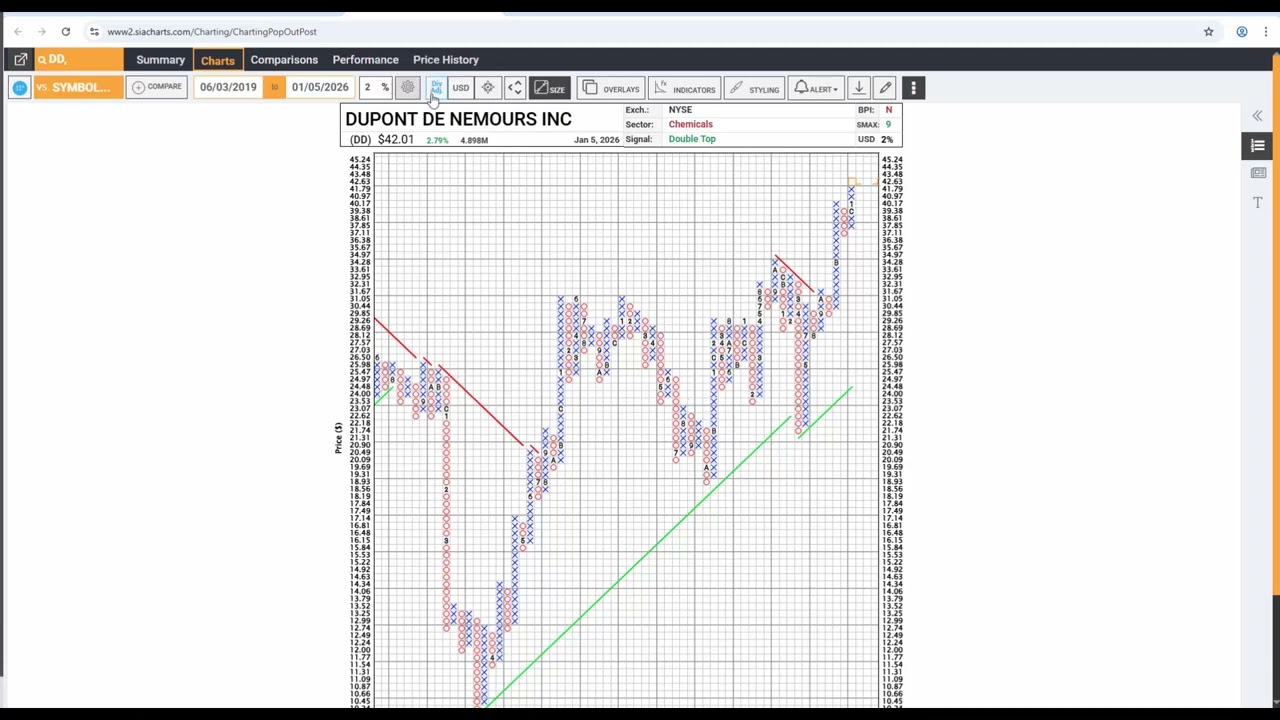Click the blue grid icon left of VS Symbol
The width and height of the screenshot is (1280, 720).
20,88
